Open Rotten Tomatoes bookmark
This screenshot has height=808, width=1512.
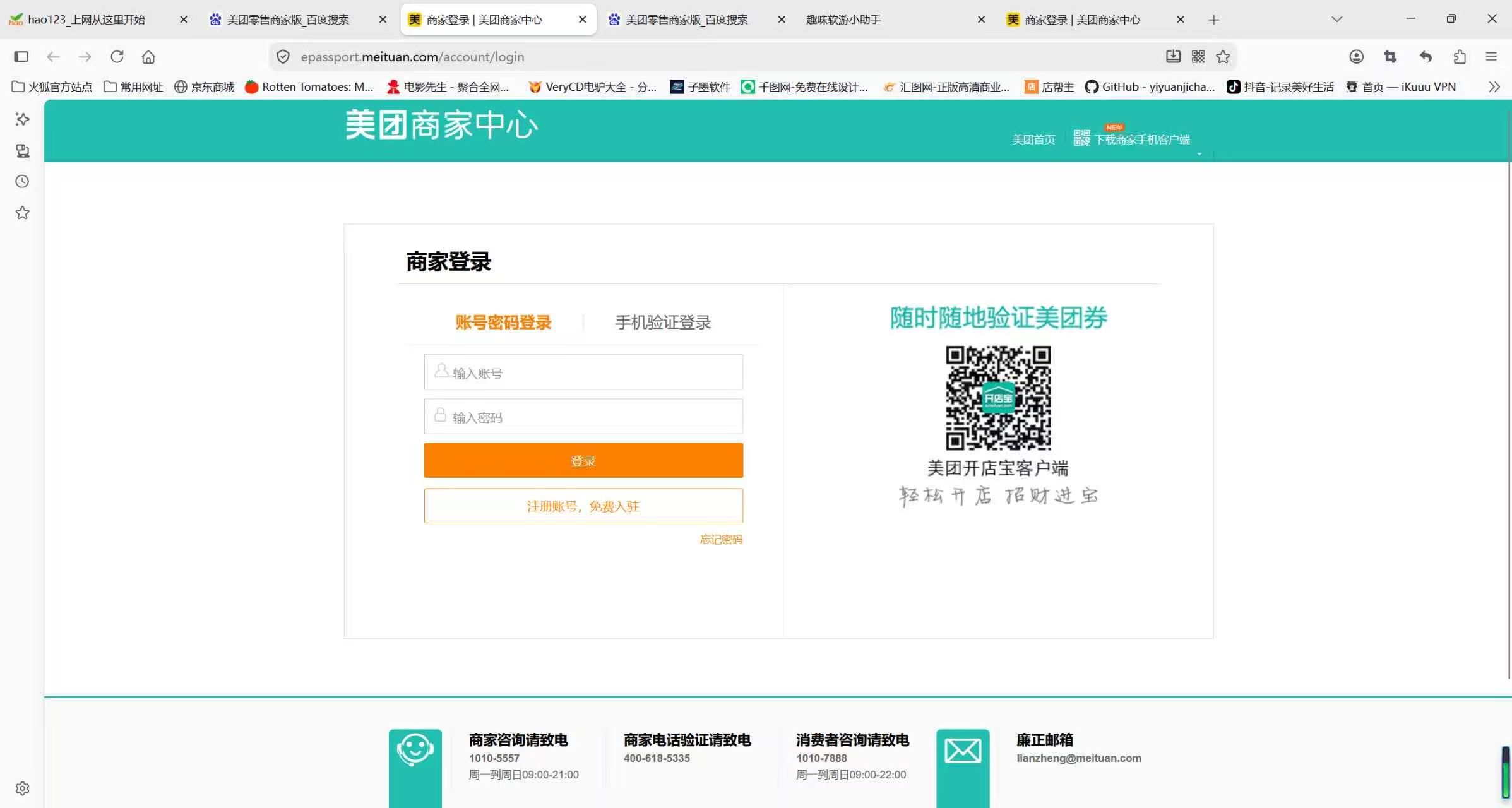tap(309, 87)
